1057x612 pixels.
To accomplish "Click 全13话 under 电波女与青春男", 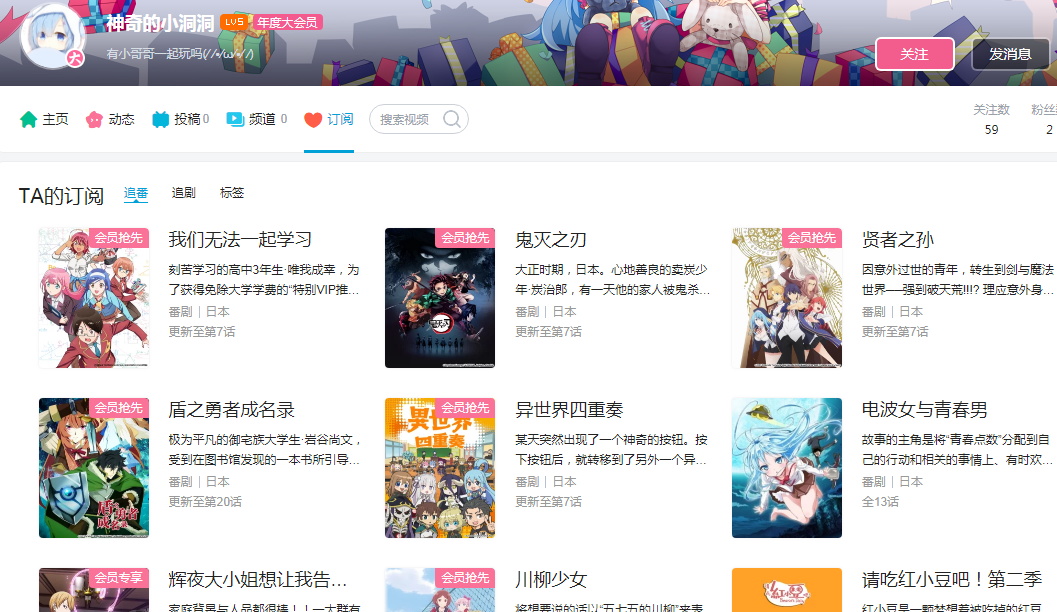I will (880, 501).
